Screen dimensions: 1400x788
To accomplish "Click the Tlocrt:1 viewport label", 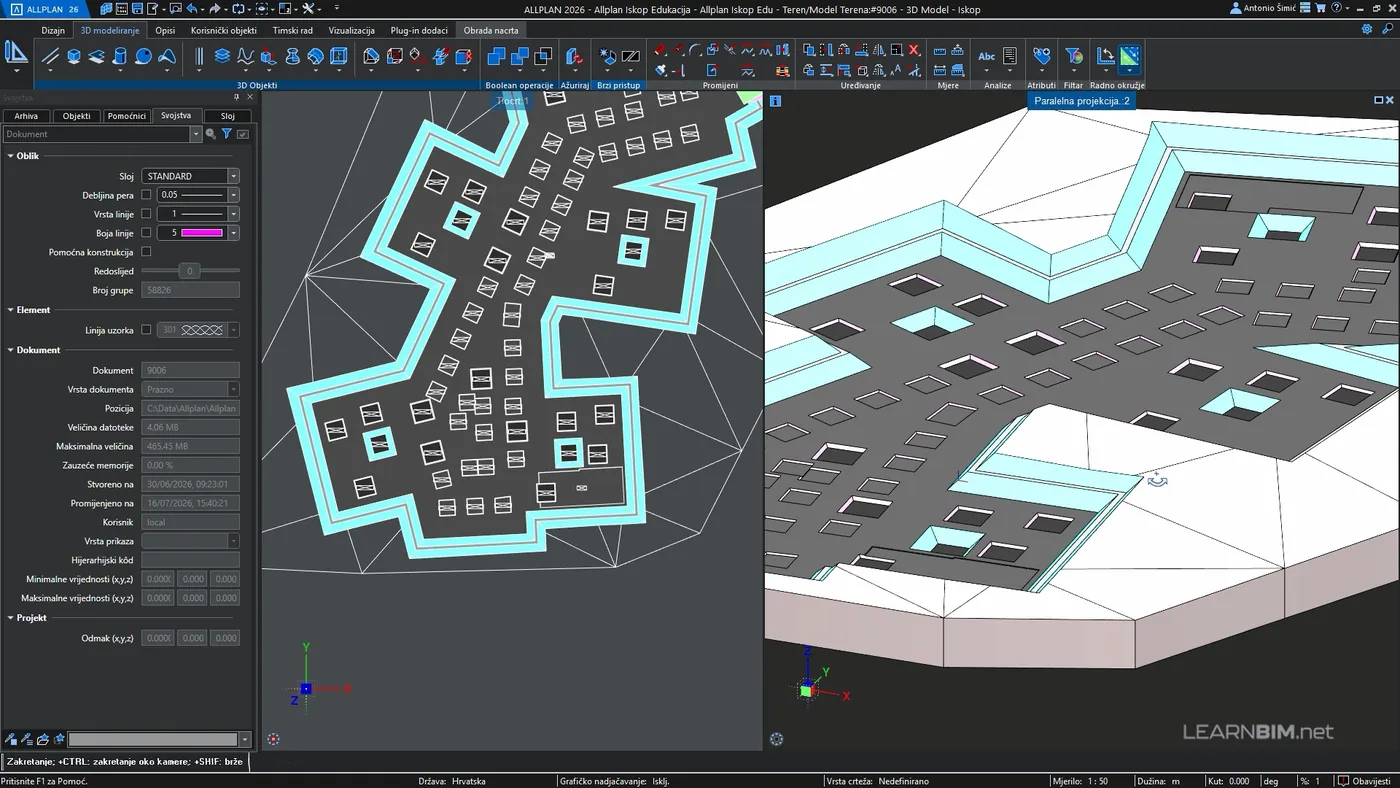I will pyautogui.click(x=513, y=101).
